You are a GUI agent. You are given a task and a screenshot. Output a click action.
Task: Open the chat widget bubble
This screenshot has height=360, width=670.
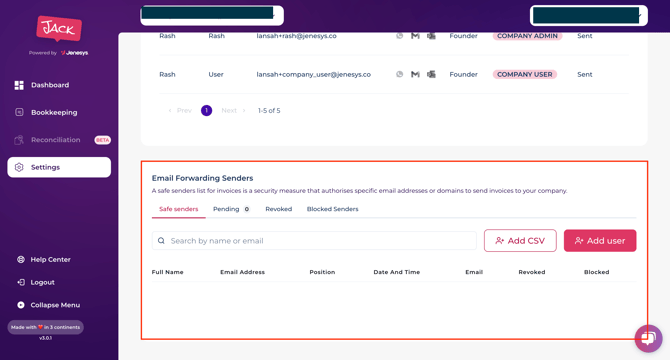[648, 339]
